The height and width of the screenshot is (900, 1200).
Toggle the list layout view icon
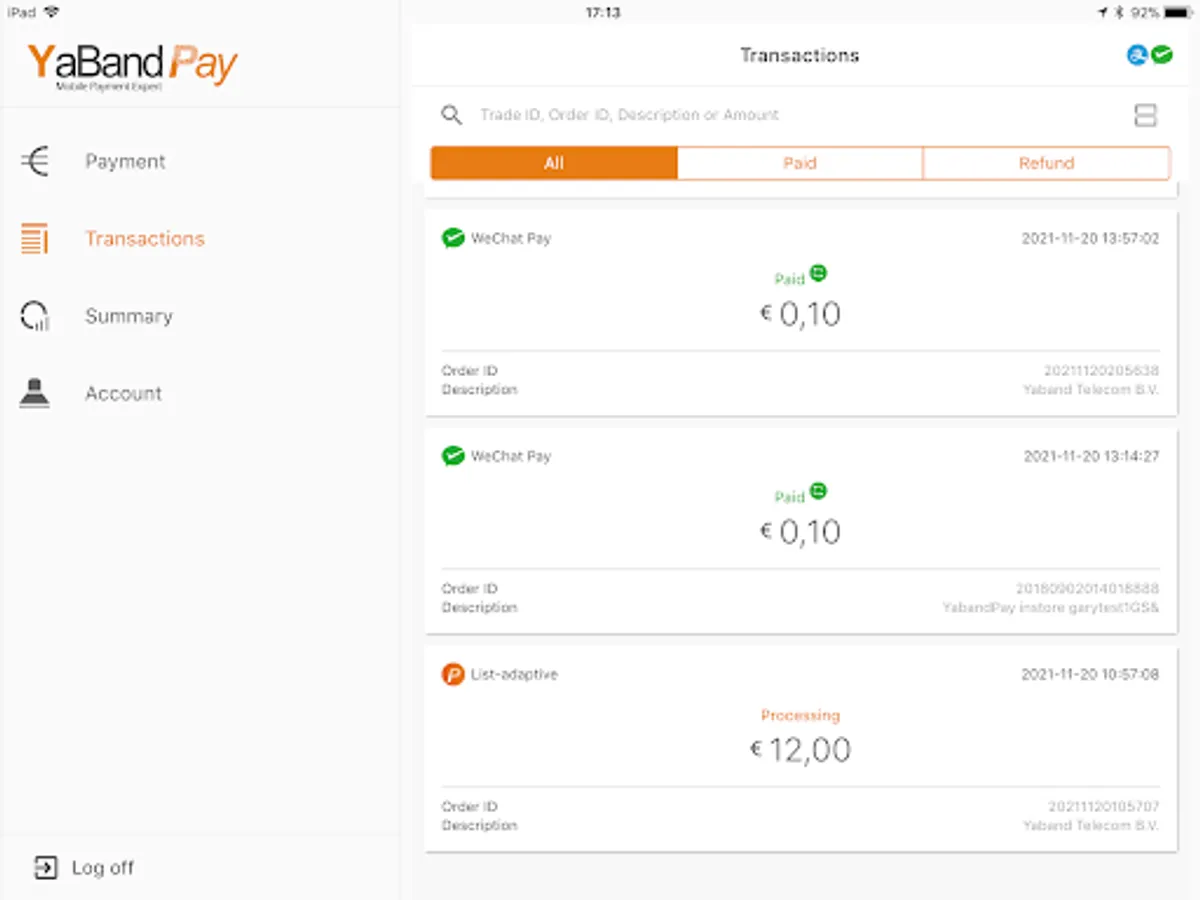tap(1145, 115)
